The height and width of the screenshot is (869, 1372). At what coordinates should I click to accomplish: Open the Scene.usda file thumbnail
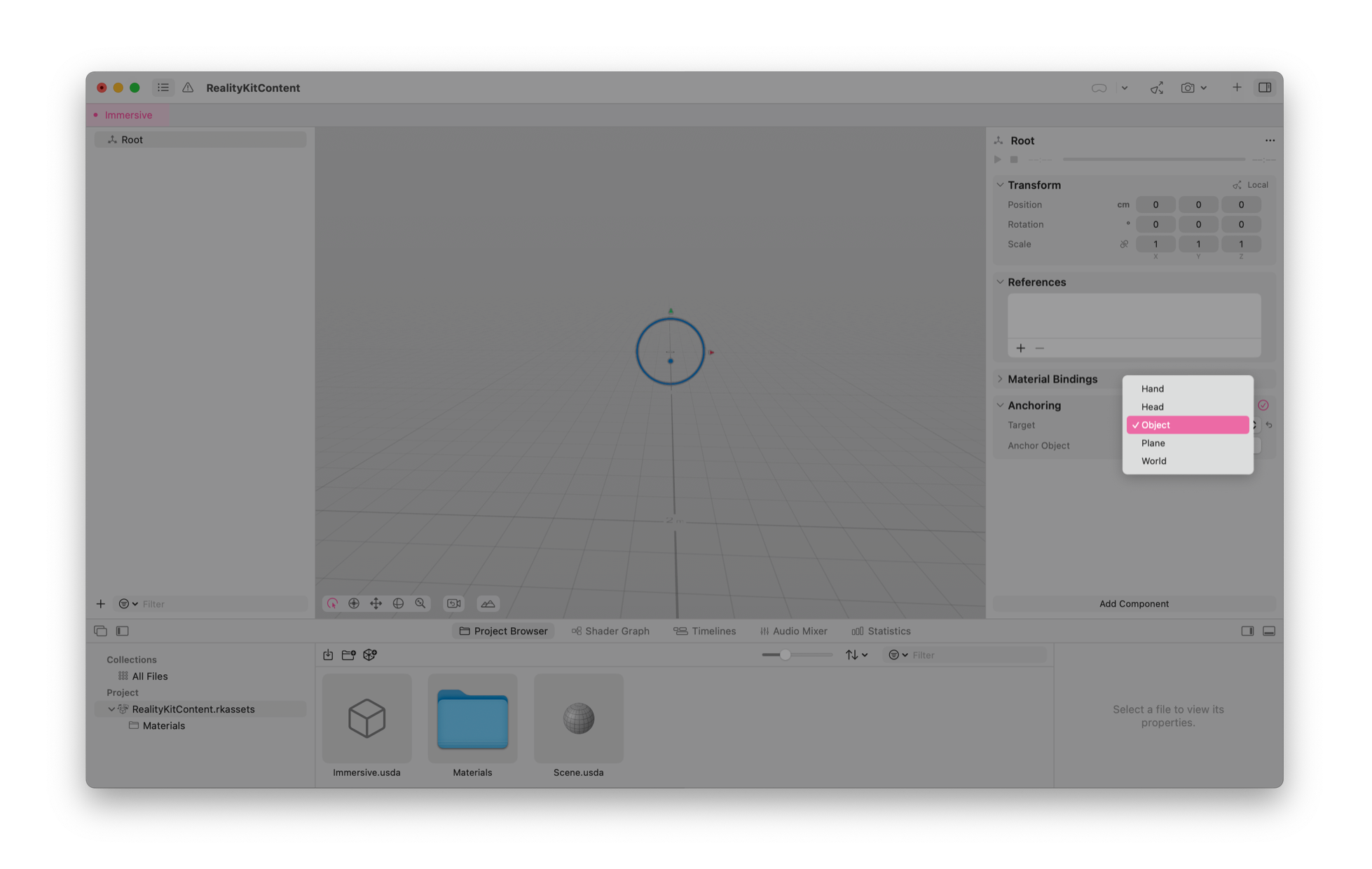tap(578, 718)
